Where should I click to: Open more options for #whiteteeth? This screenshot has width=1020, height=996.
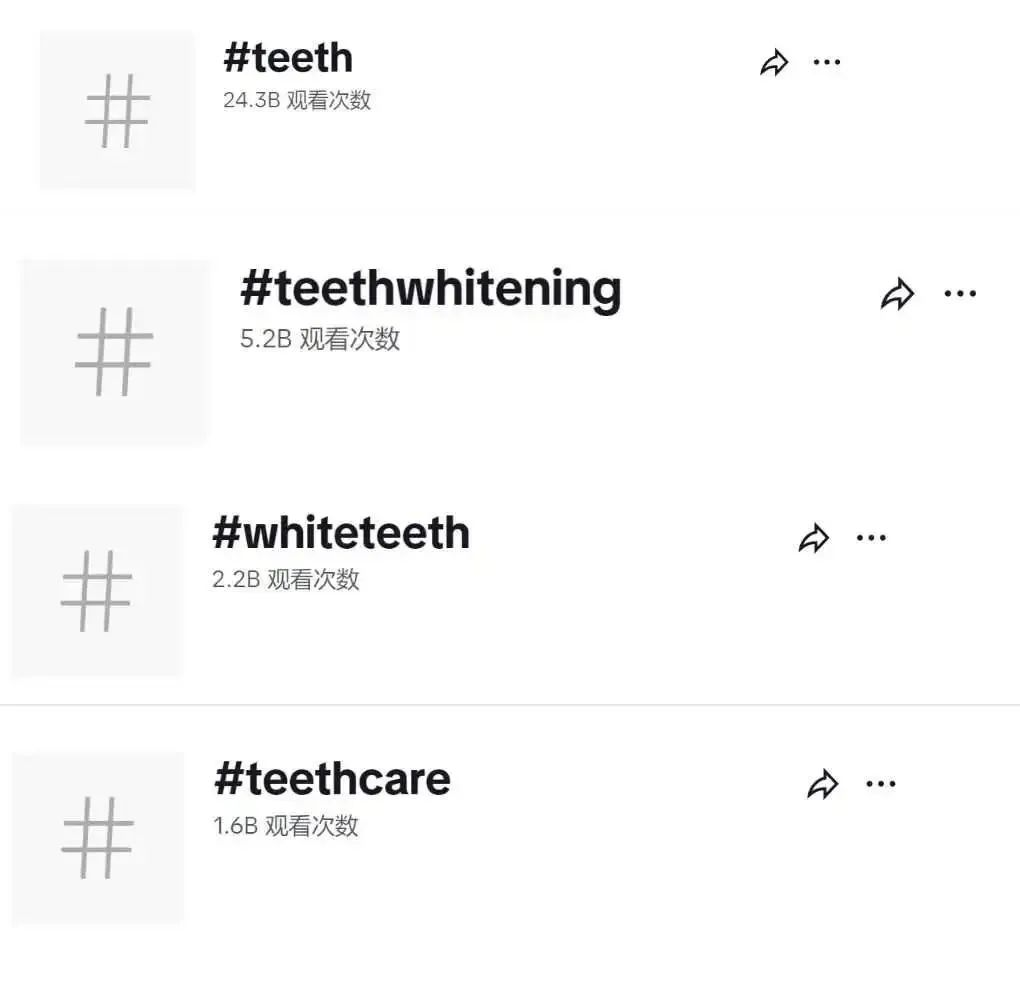click(x=871, y=538)
